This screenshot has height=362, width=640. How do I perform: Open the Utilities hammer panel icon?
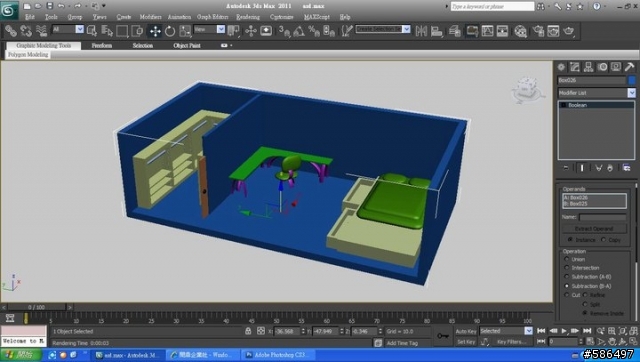click(x=630, y=67)
